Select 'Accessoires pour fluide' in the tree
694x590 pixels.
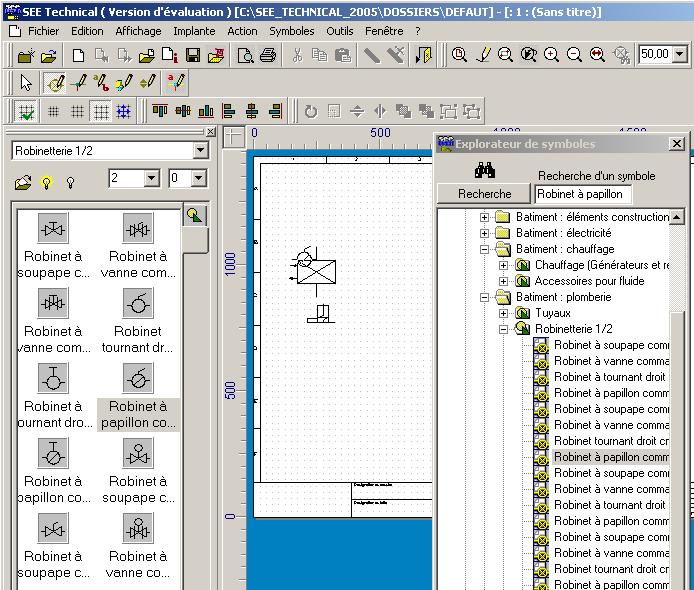pos(589,281)
